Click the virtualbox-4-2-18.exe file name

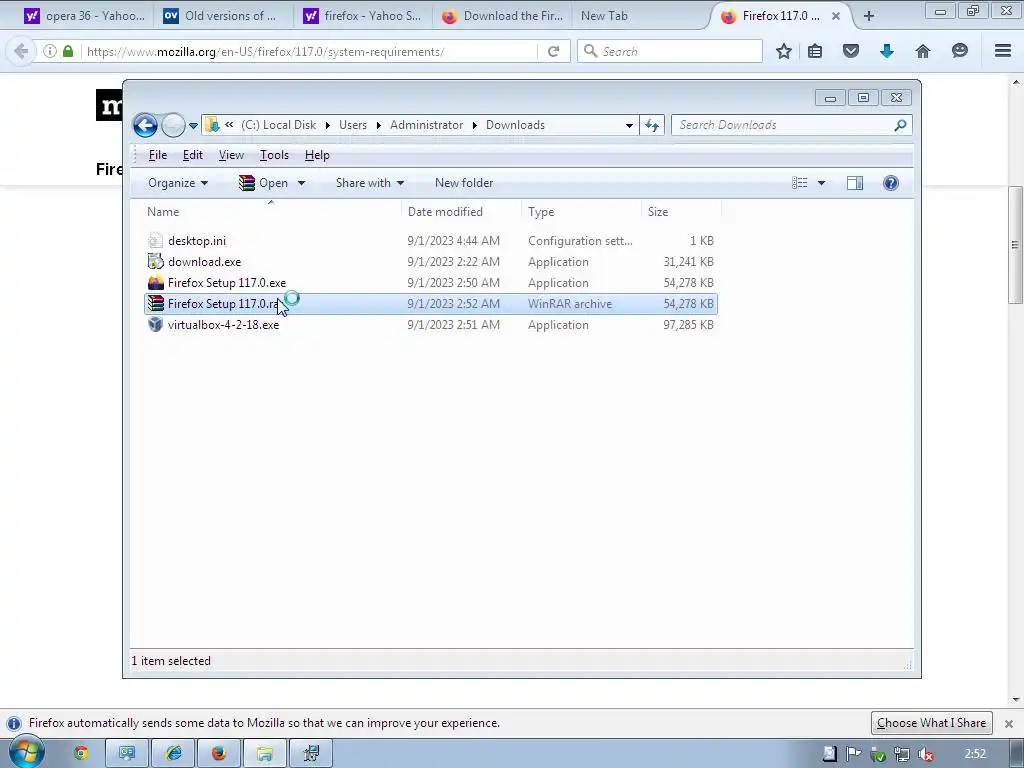pos(223,325)
